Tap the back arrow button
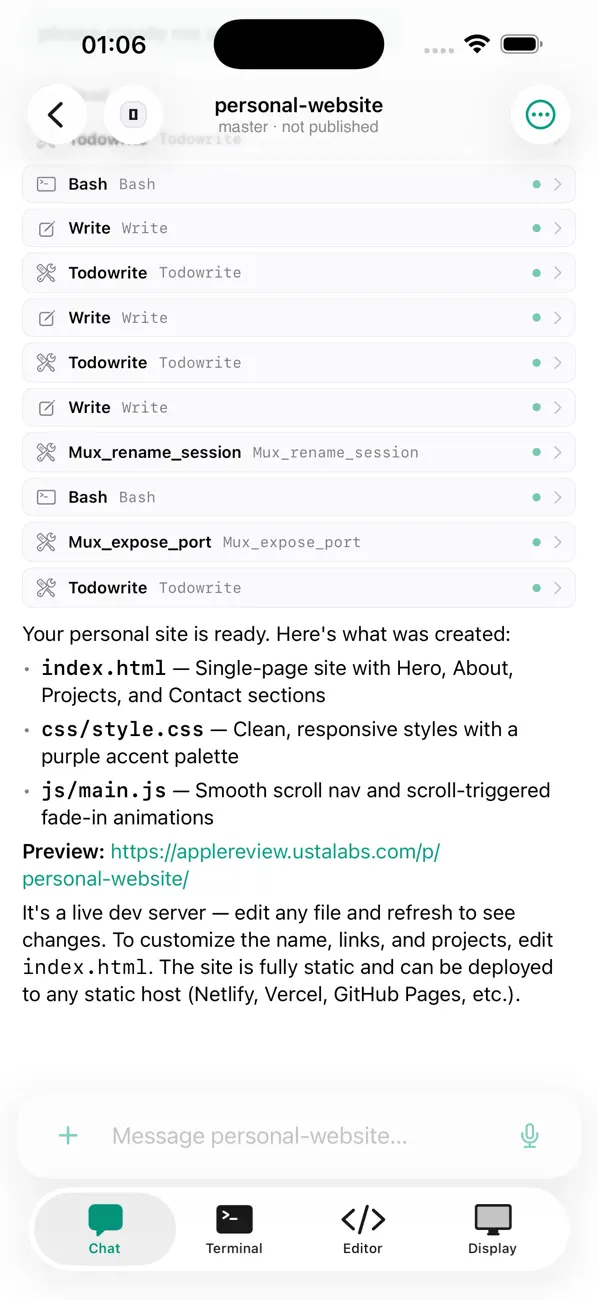 pyautogui.click(x=56, y=115)
